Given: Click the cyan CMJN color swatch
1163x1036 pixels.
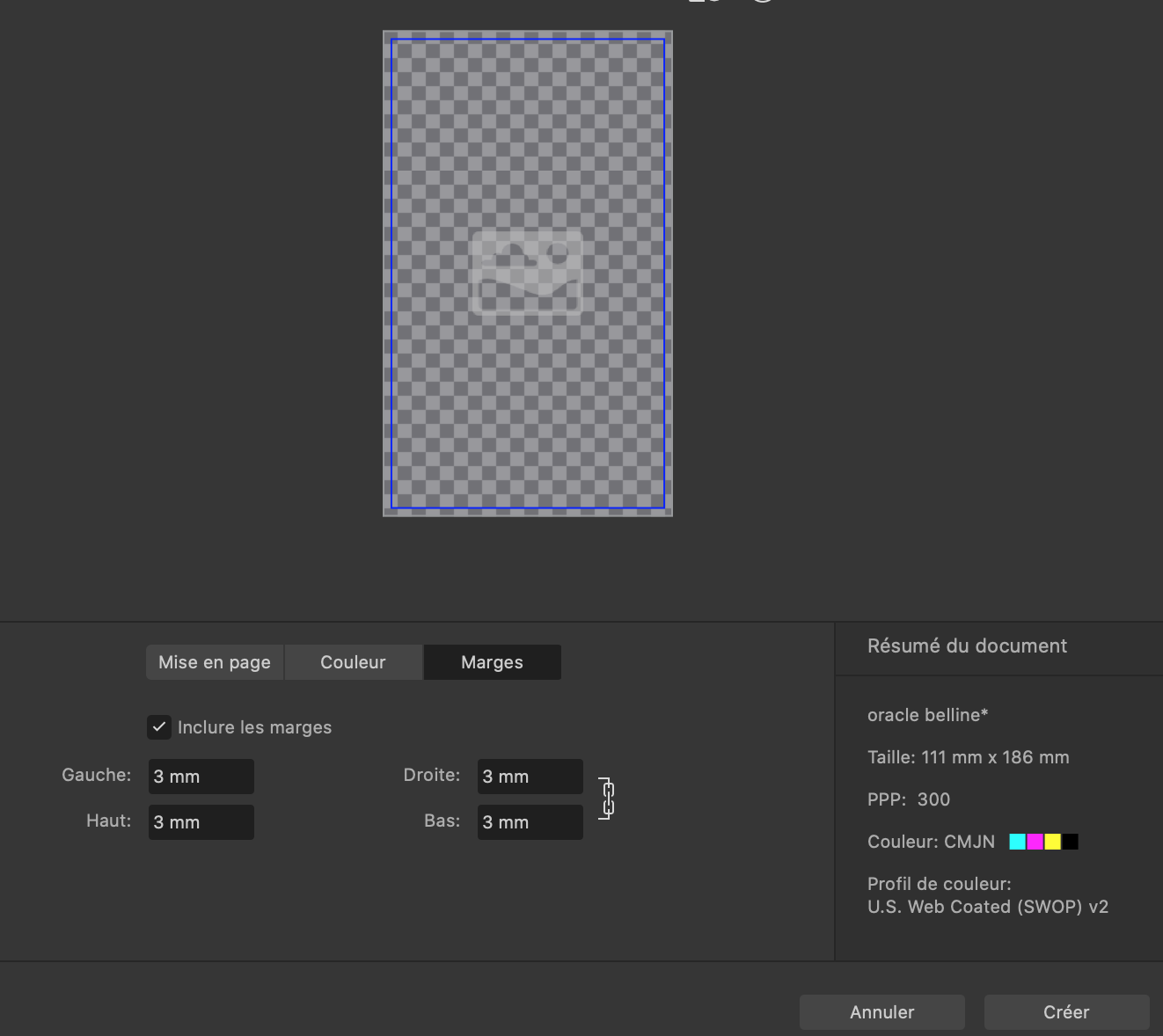Looking at the screenshot, I should (1015, 842).
